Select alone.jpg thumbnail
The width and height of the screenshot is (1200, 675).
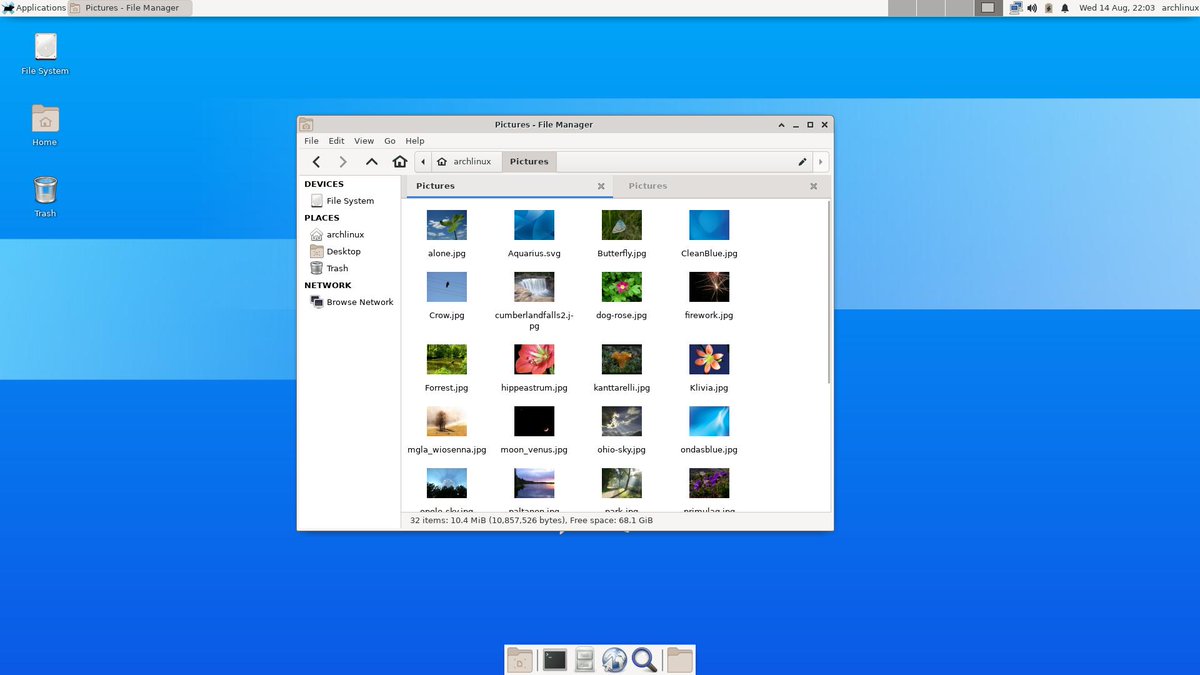[x=447, y=225]
